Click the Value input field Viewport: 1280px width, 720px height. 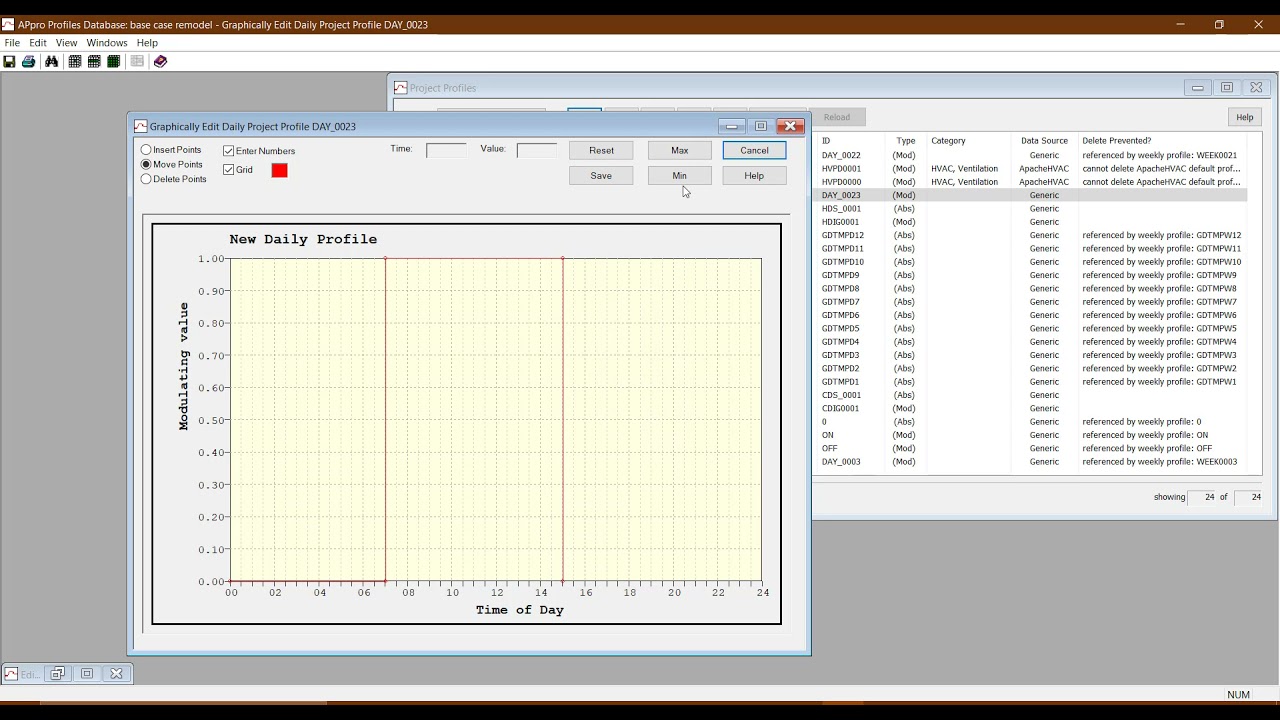537,150
